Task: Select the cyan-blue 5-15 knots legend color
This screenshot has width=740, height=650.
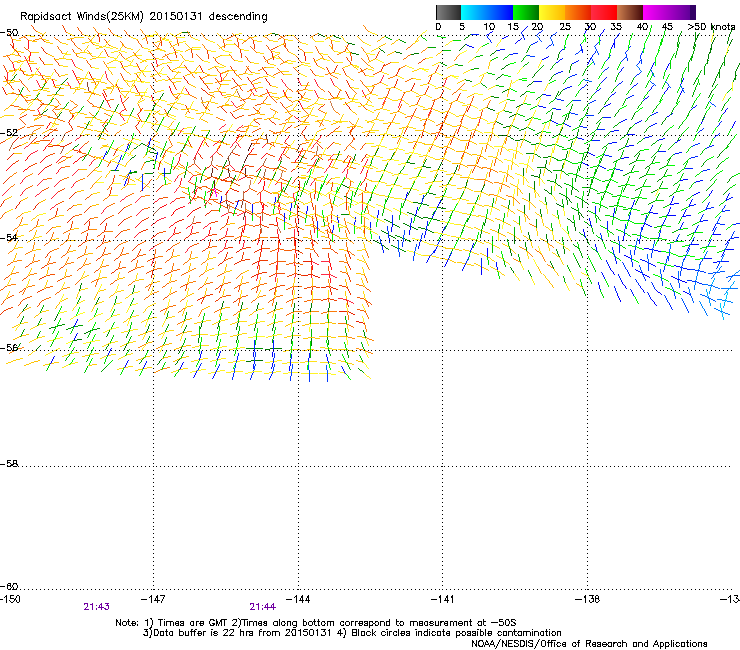Action: tap(487, 12)
